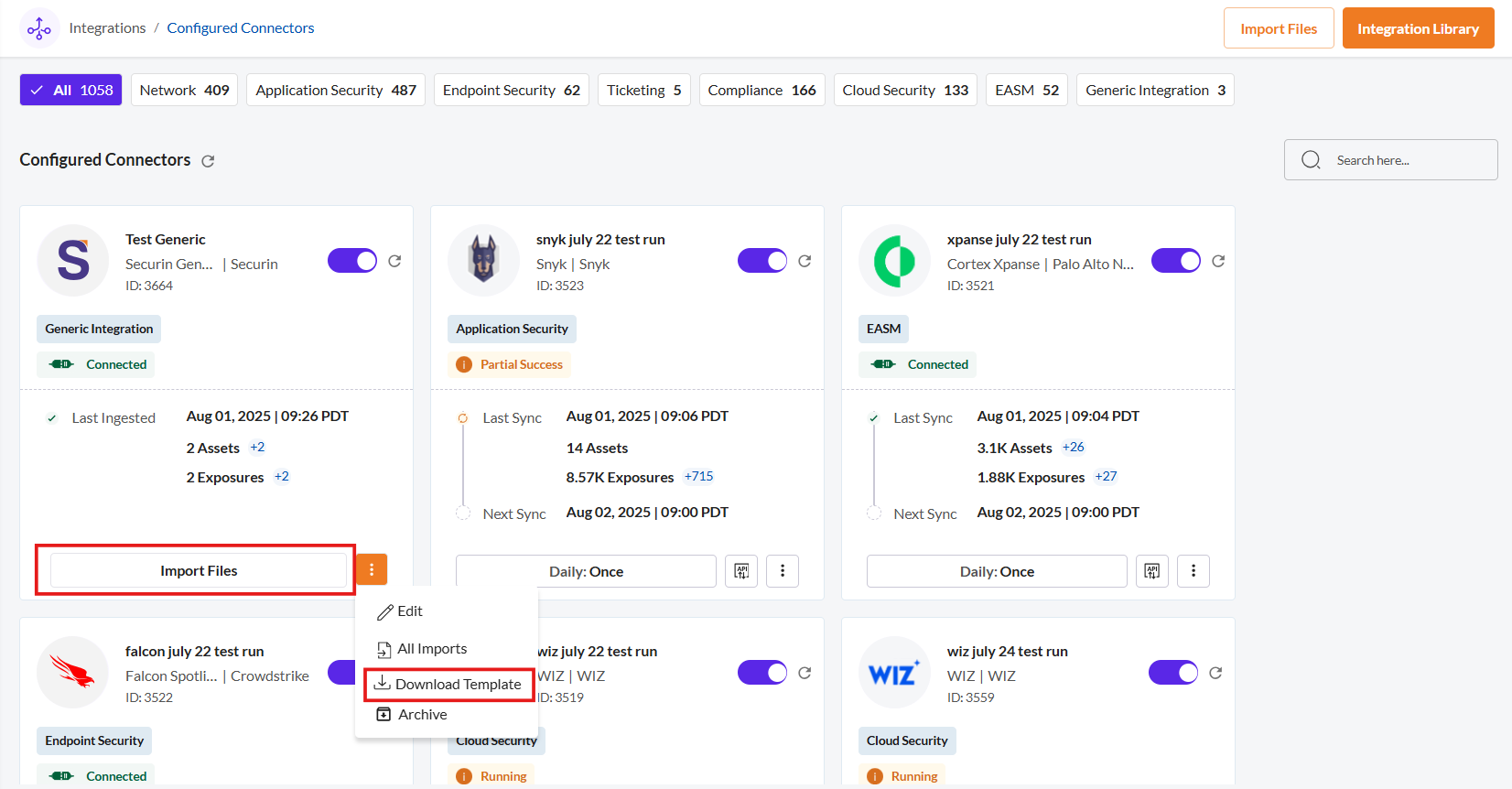Click the header Import Files button
This screenshot has height=789, width=1512.
1279,28
